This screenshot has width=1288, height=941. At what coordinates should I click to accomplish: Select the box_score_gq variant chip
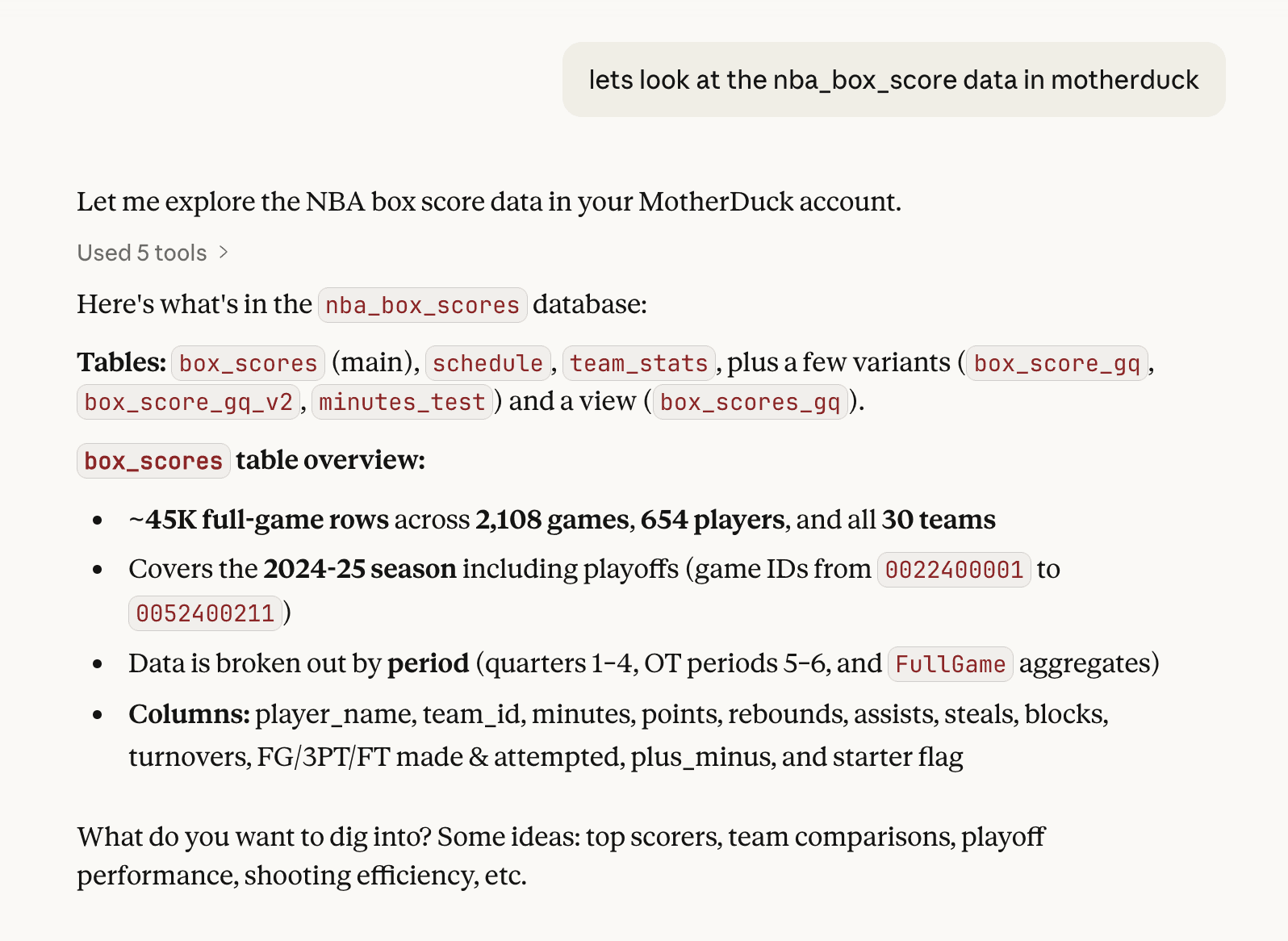coord(1056,363)
